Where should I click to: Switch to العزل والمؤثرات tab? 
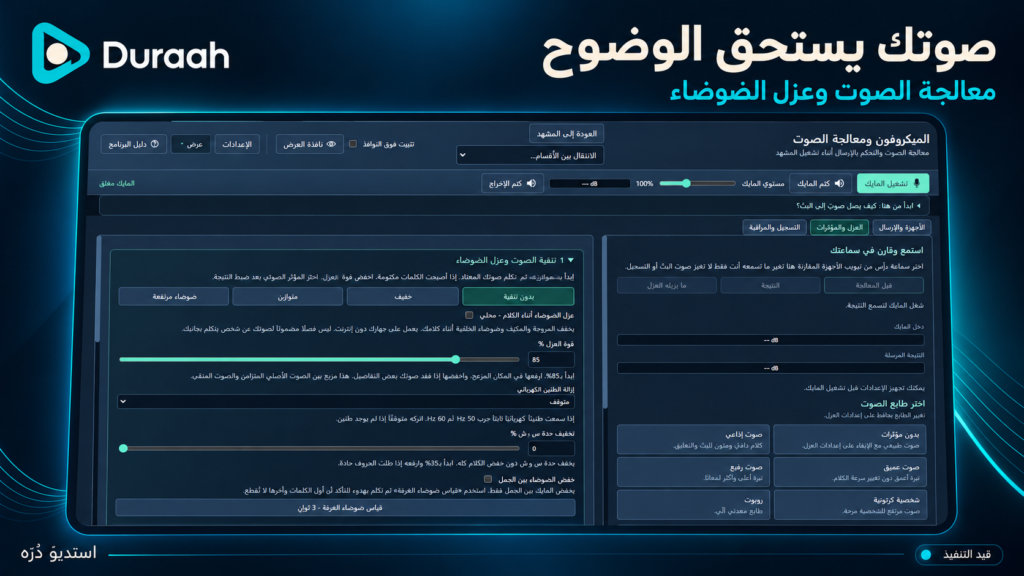click(839, 227)
